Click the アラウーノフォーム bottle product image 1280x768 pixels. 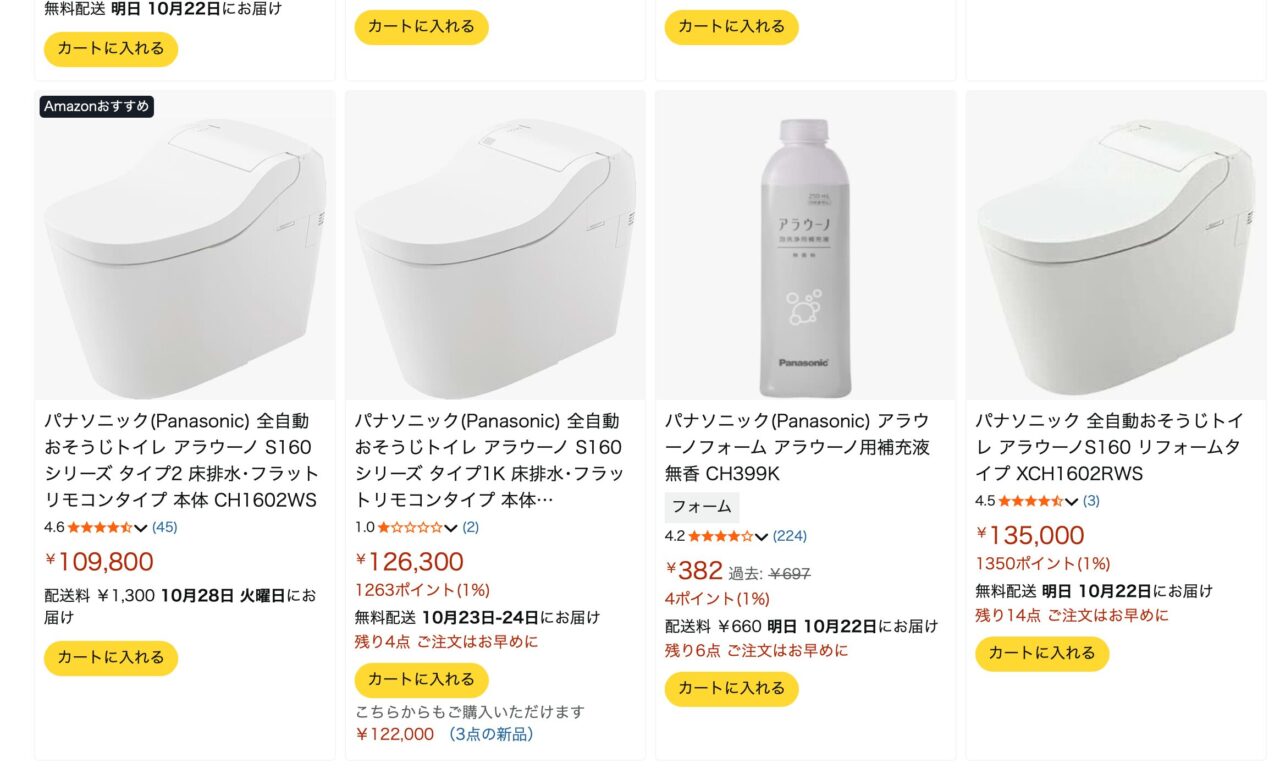coord(805,246)
